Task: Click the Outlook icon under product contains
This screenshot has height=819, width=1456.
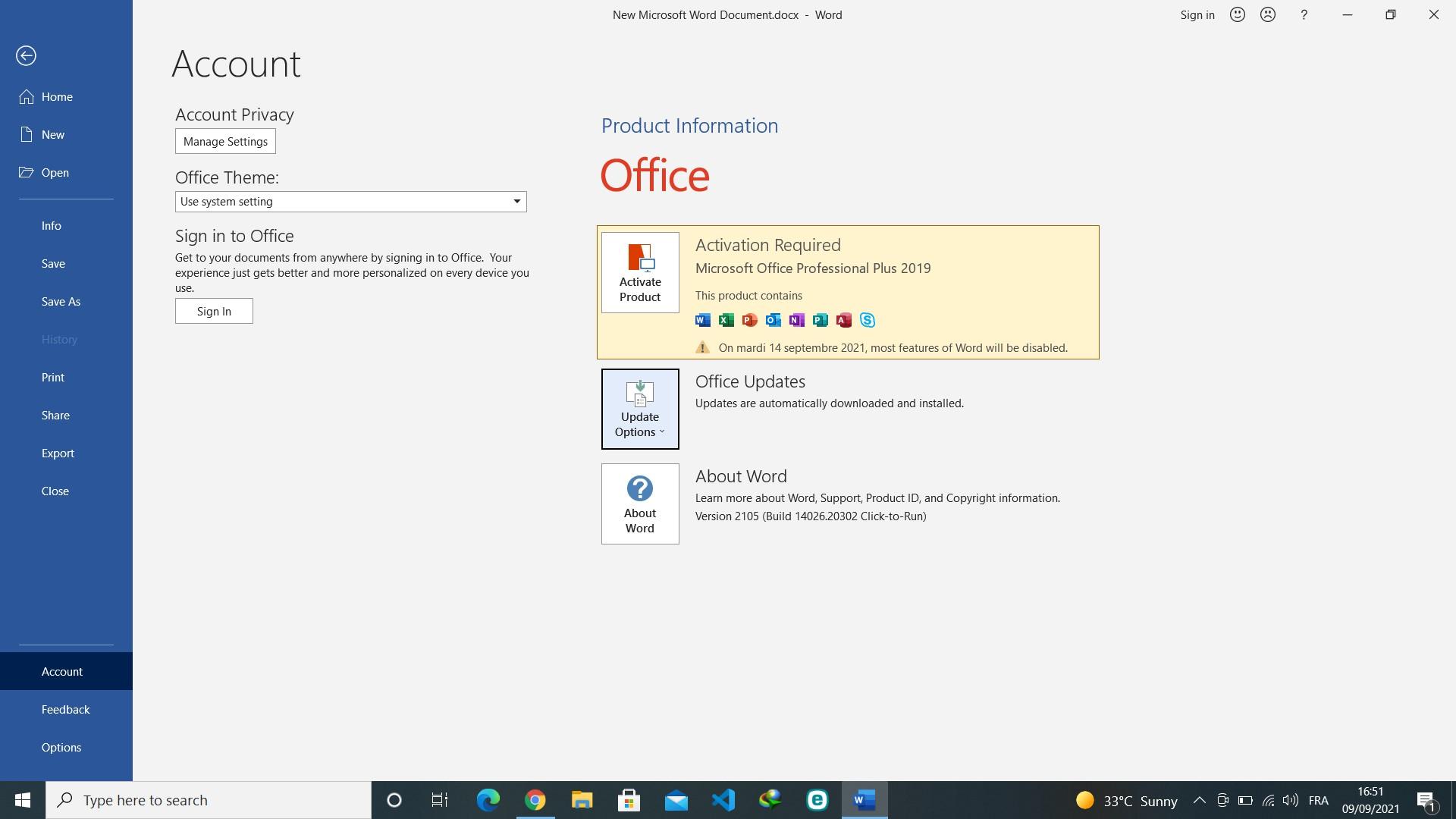Action: tap(773, 320)
